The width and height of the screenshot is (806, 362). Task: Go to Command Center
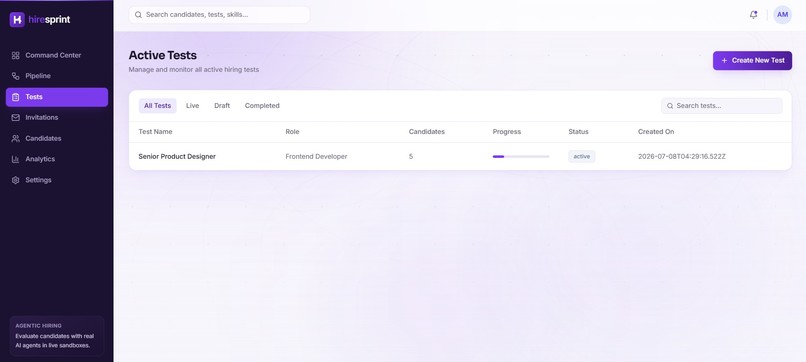(57, 55)
